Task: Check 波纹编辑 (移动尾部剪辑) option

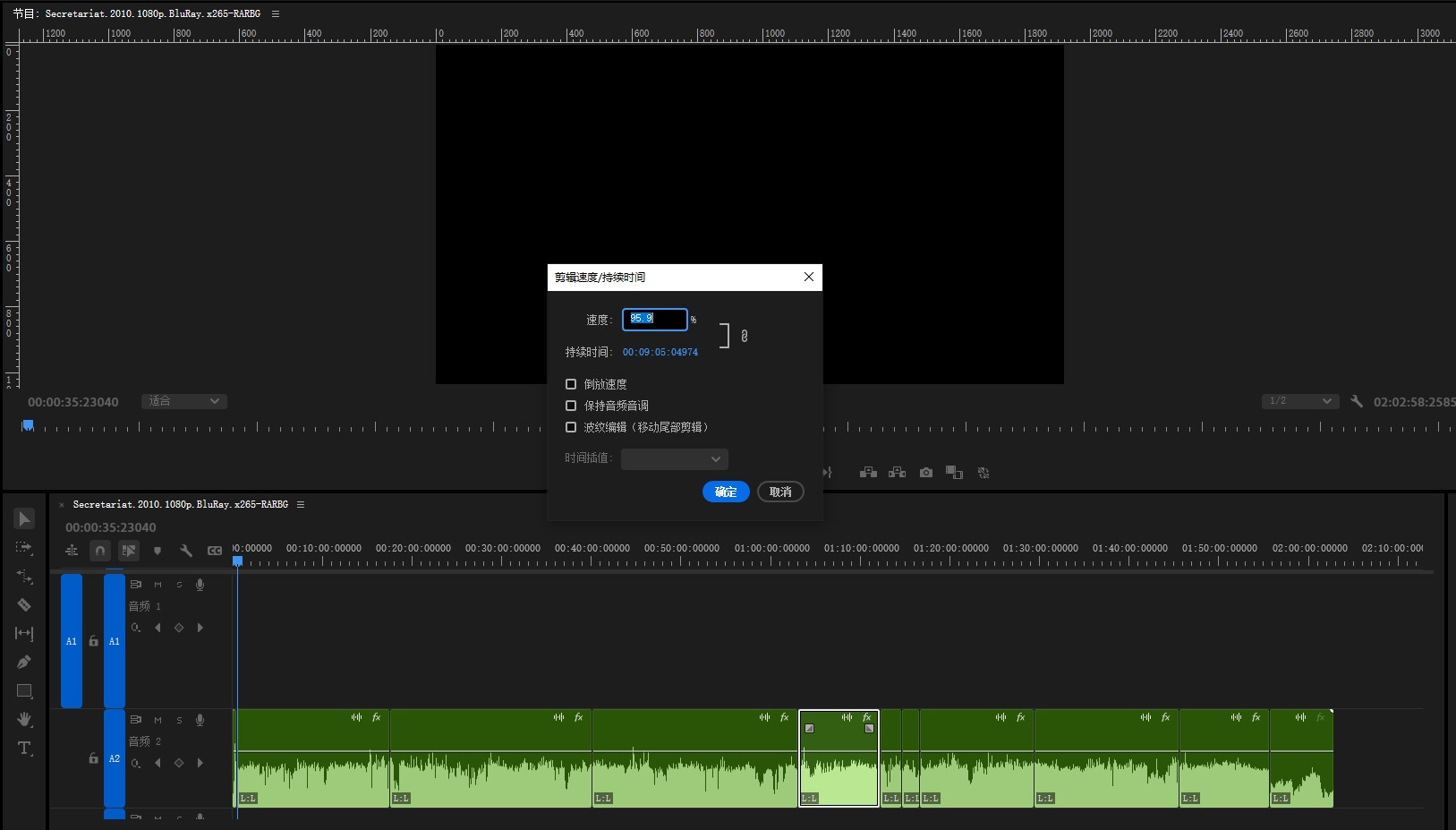Action: pyautogui.click(x=571, y=427)
